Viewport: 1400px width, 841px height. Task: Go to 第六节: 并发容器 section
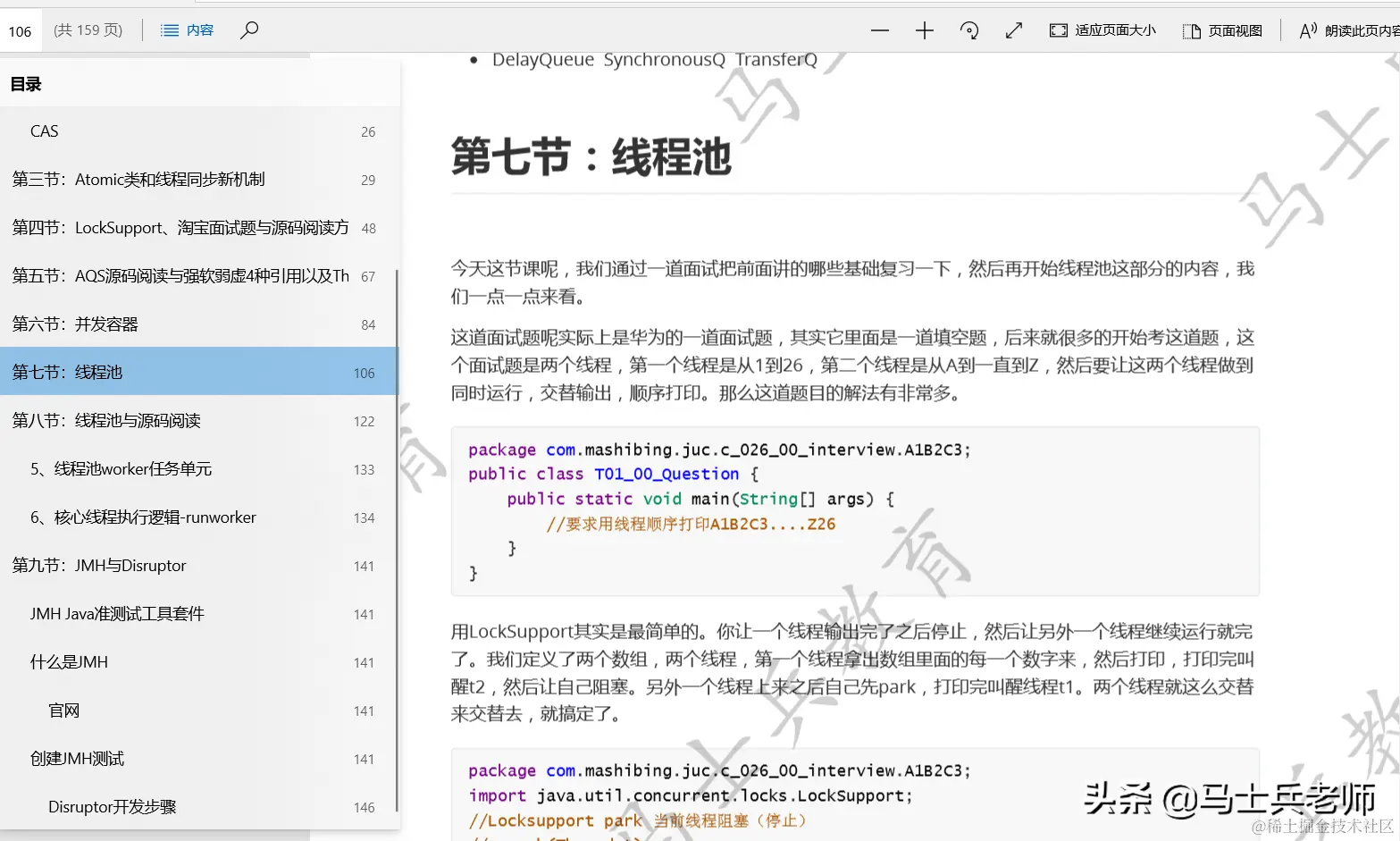[200, 324]
